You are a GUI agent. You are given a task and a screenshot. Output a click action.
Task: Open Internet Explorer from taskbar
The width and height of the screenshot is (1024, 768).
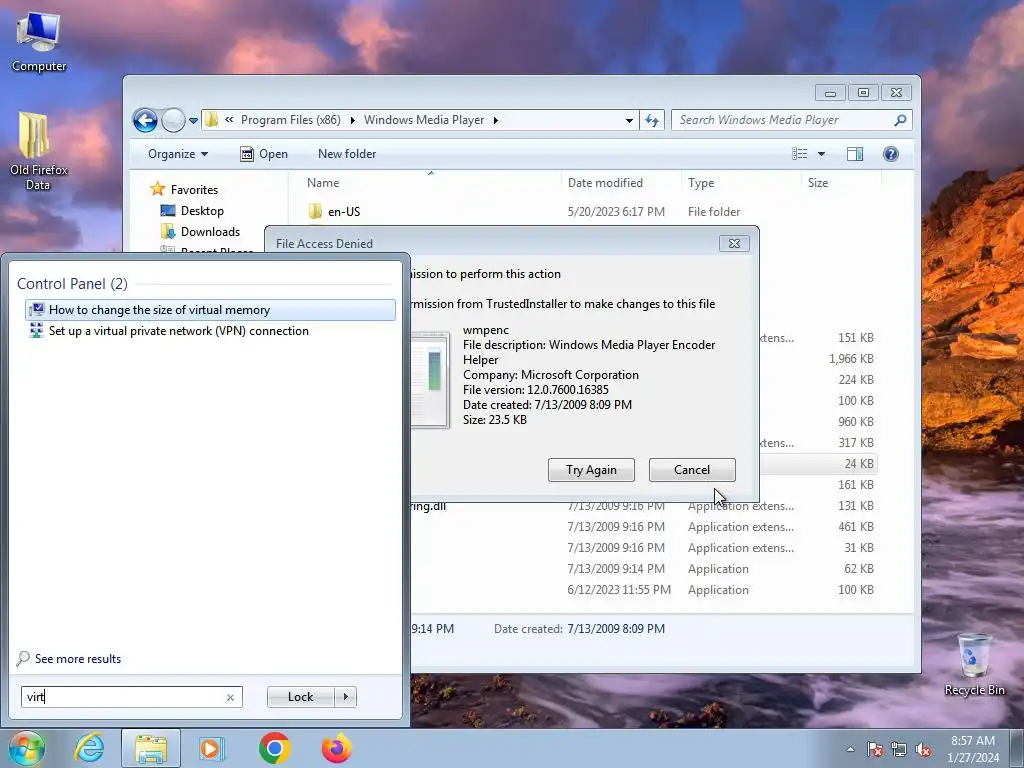click(89, 748)
